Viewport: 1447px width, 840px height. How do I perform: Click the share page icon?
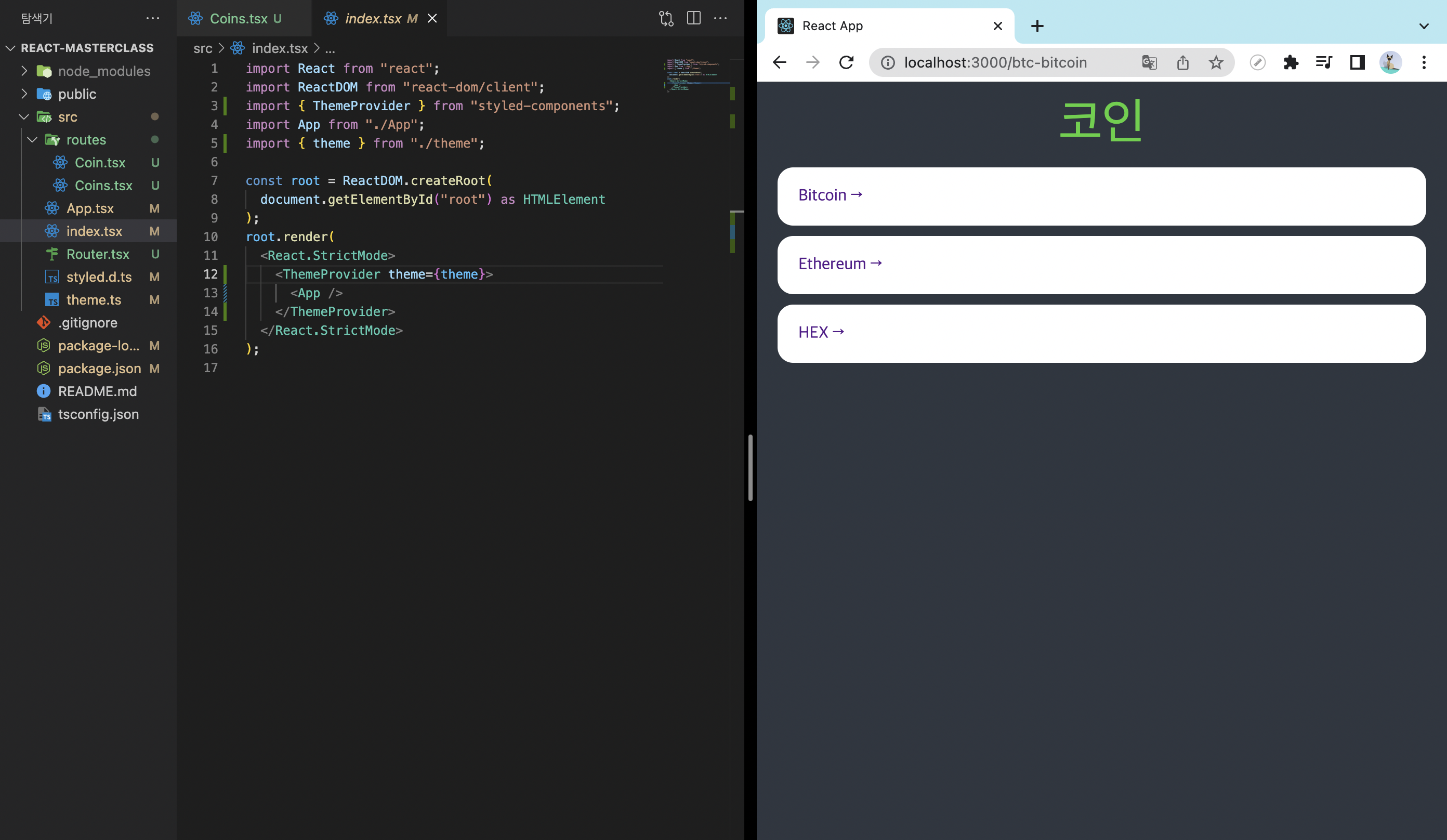point(1183,62)
